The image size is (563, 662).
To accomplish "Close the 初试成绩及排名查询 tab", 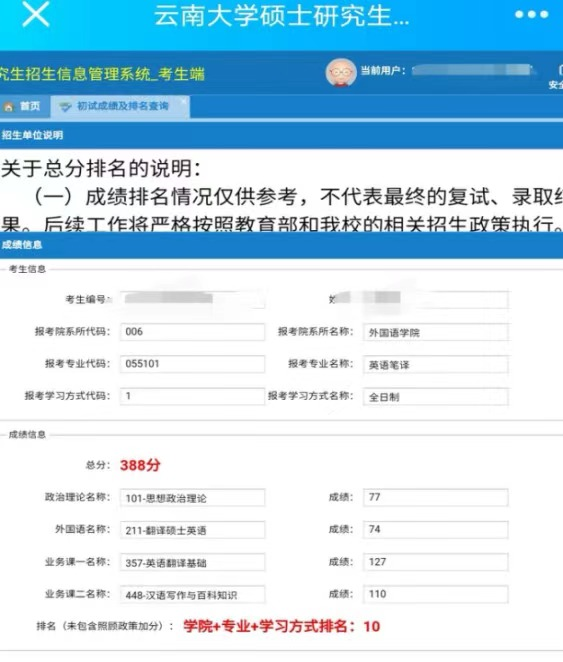I will (184, 100).
